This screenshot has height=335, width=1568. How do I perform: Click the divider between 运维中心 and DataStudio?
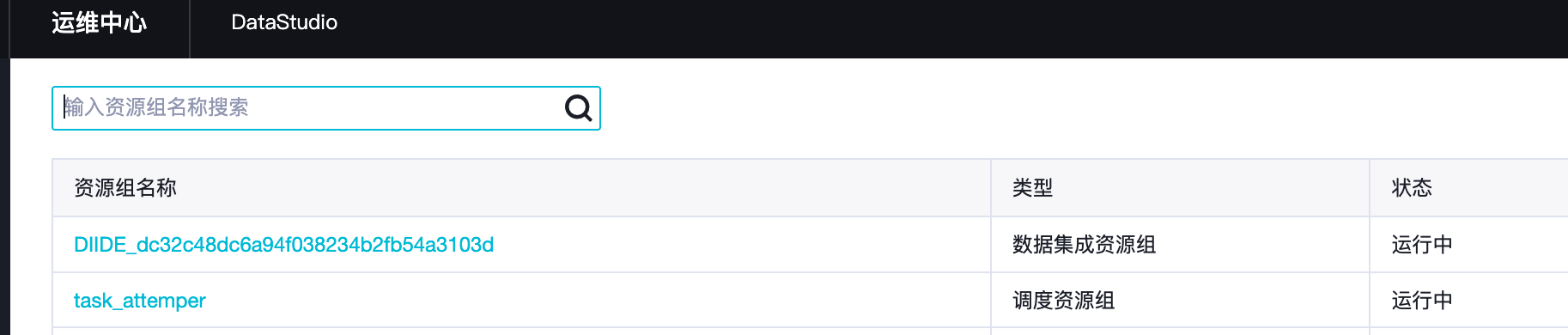[190, 28]
